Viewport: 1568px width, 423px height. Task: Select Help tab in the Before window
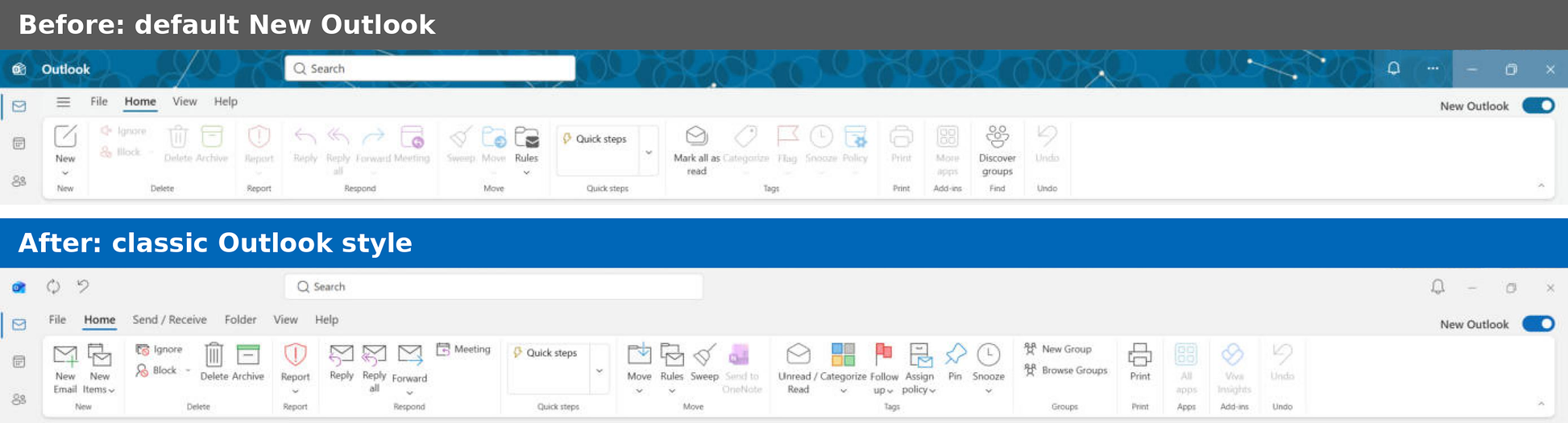click(226, 102)
